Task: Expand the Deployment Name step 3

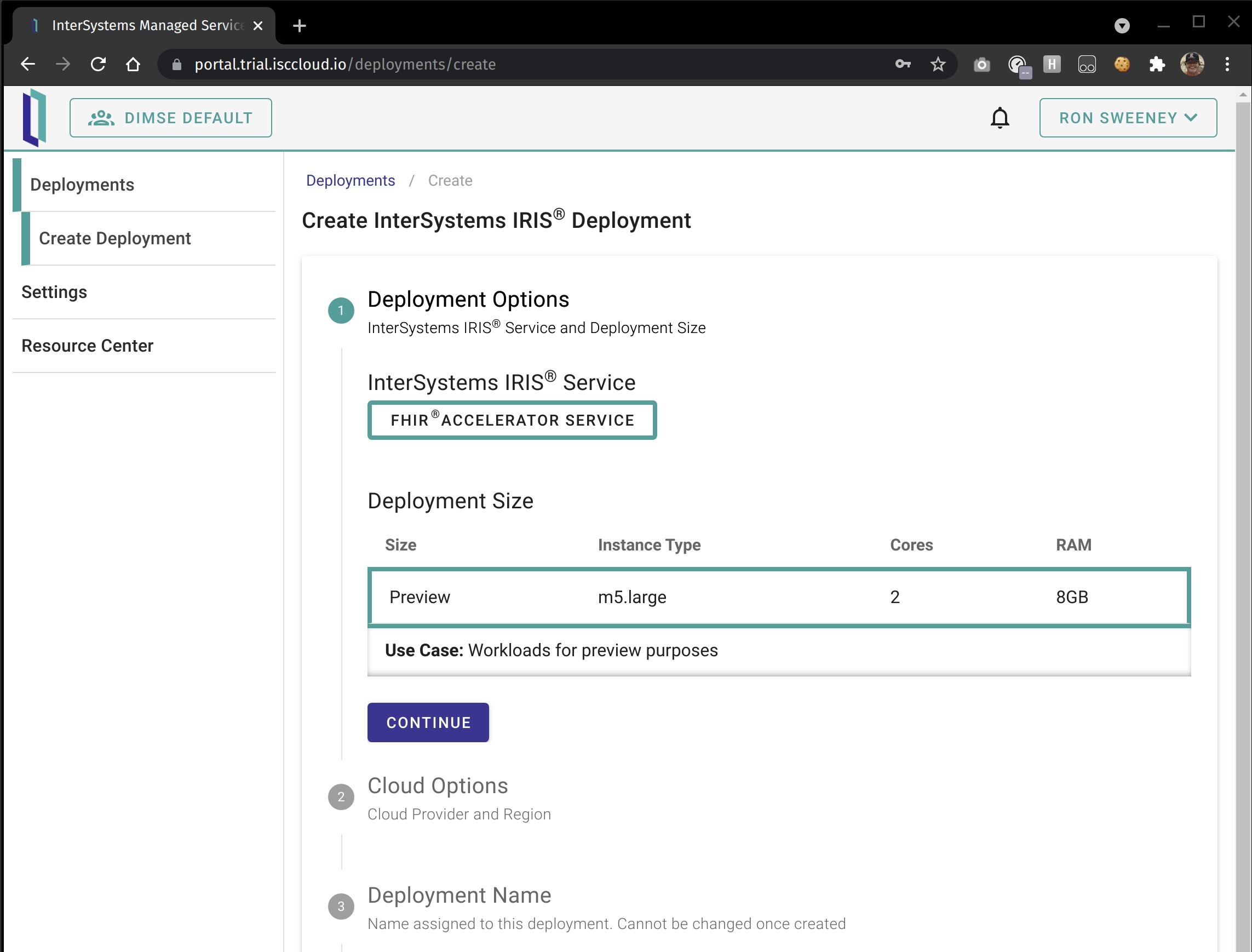Action: coord(459,896)
